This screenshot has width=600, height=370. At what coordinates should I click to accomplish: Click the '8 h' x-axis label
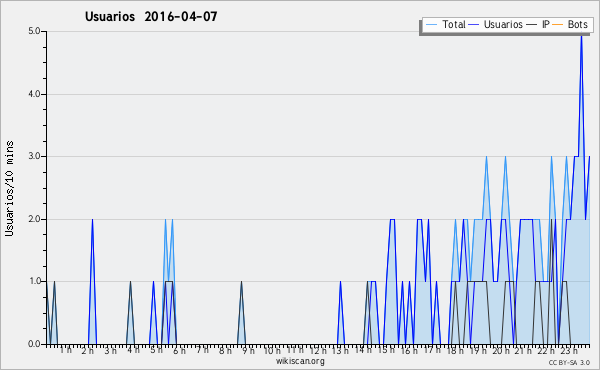(225, 351)
